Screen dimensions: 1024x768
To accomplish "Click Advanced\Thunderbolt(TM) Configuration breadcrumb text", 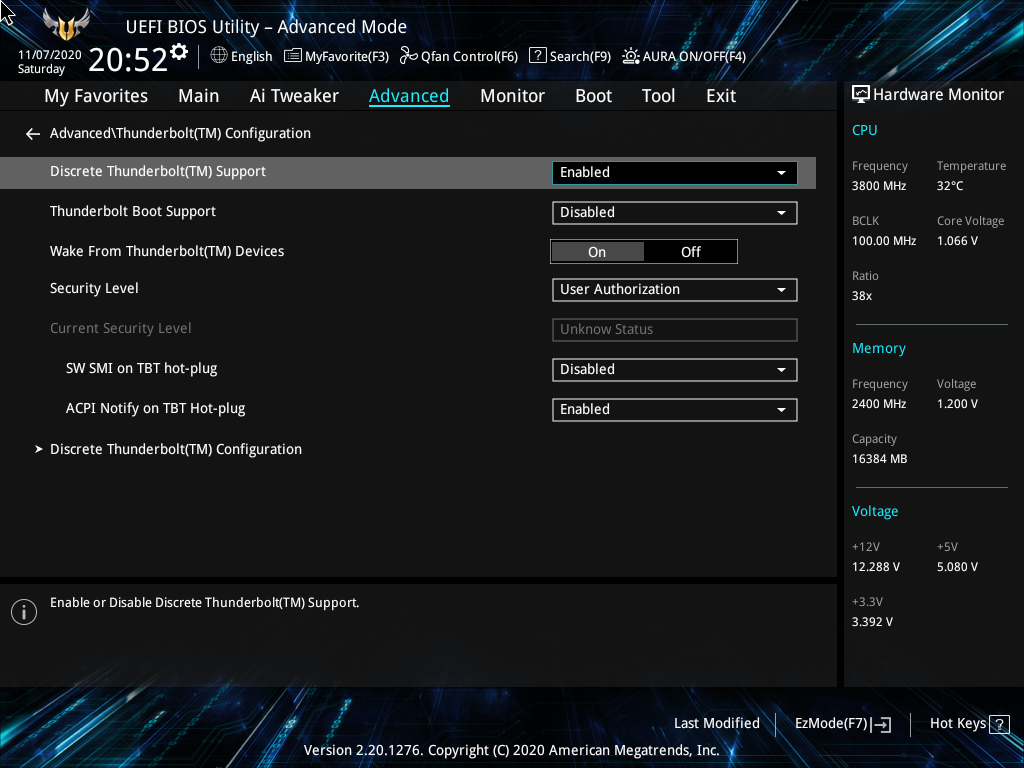I will pyautogui.click(x=180, y=133).
